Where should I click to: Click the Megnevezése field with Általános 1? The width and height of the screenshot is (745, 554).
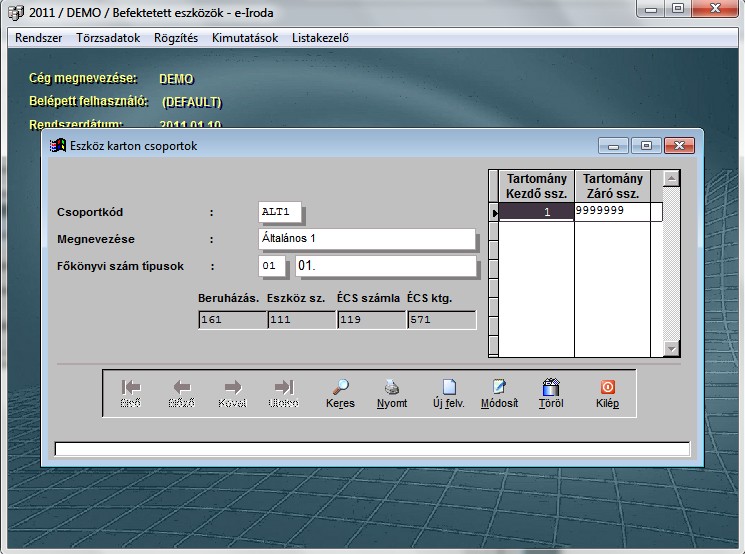[366, 239]
